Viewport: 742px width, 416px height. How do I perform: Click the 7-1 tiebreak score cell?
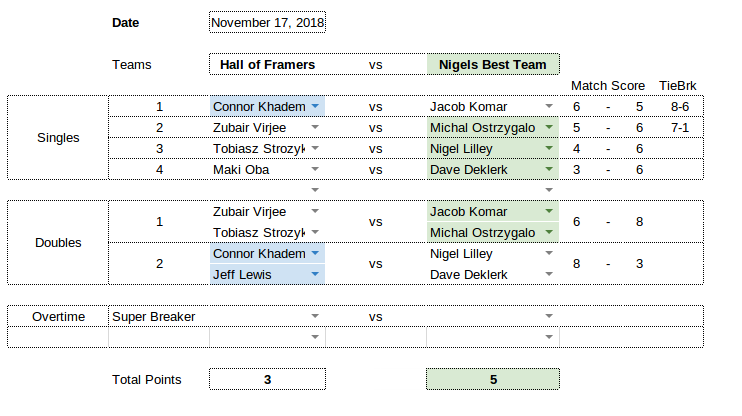click(x=680, y=127)
